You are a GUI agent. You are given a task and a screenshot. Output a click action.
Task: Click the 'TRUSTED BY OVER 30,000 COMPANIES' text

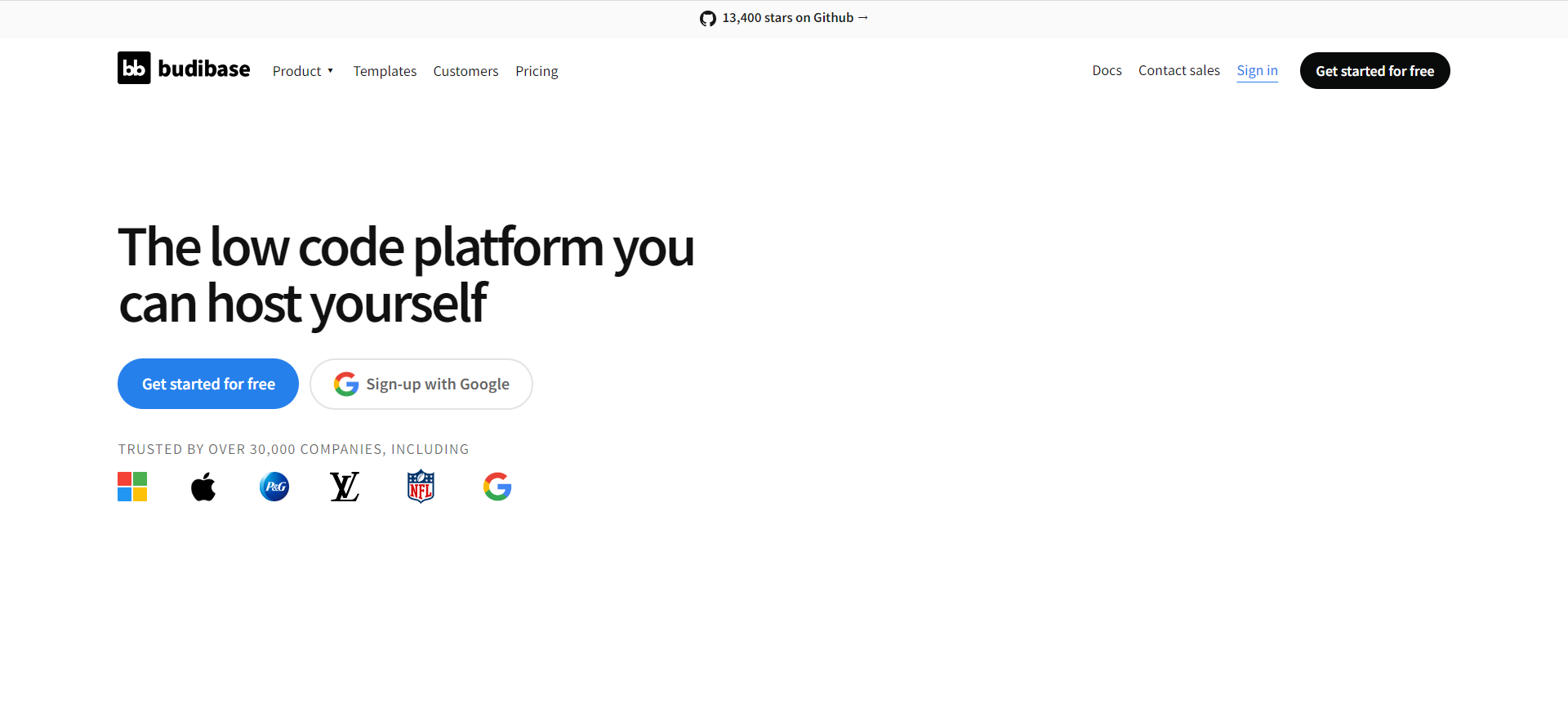(250, 449)
